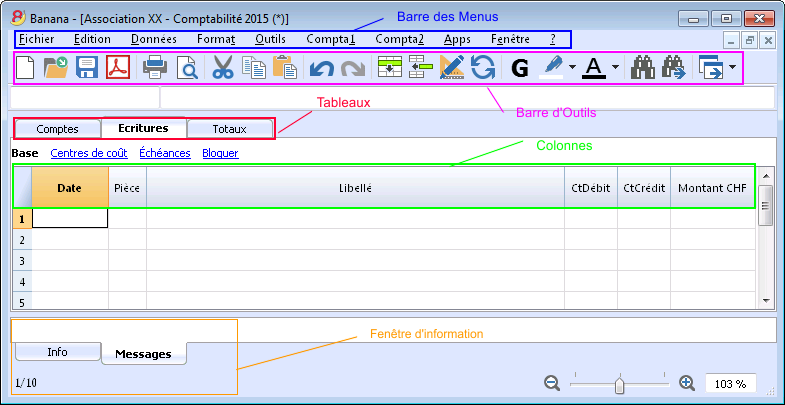
Task: Click the CtCrédit column header
Action: (644, 188)
